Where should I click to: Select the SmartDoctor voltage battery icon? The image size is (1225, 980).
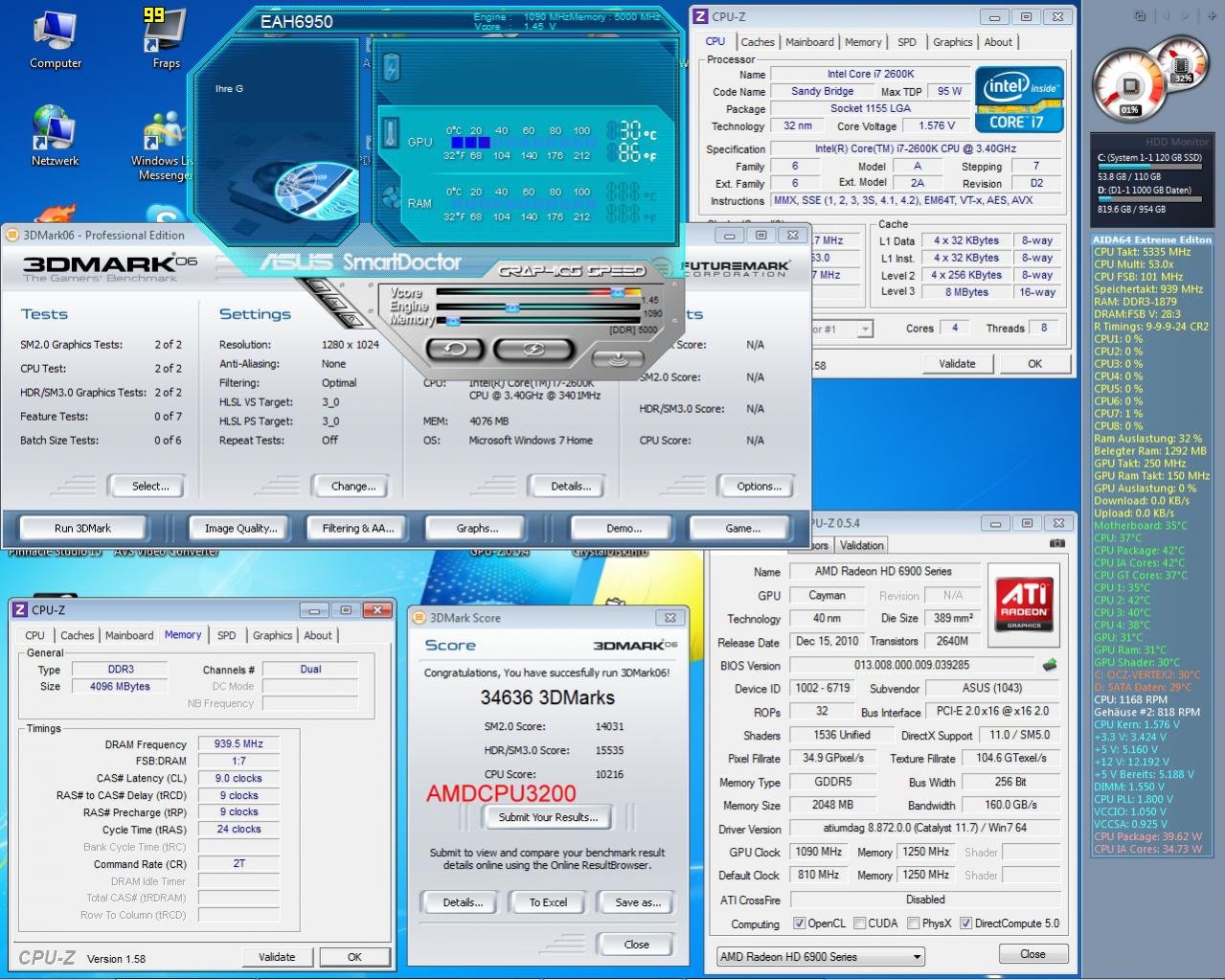[x=391, y=67]
